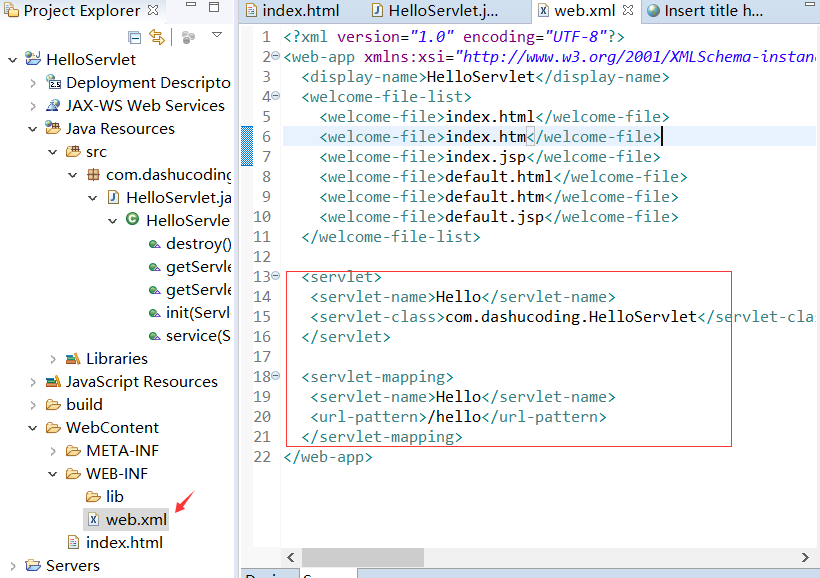Close the web.xml editor tab
This screenshot has width=820, height=578.
point(628,10)
